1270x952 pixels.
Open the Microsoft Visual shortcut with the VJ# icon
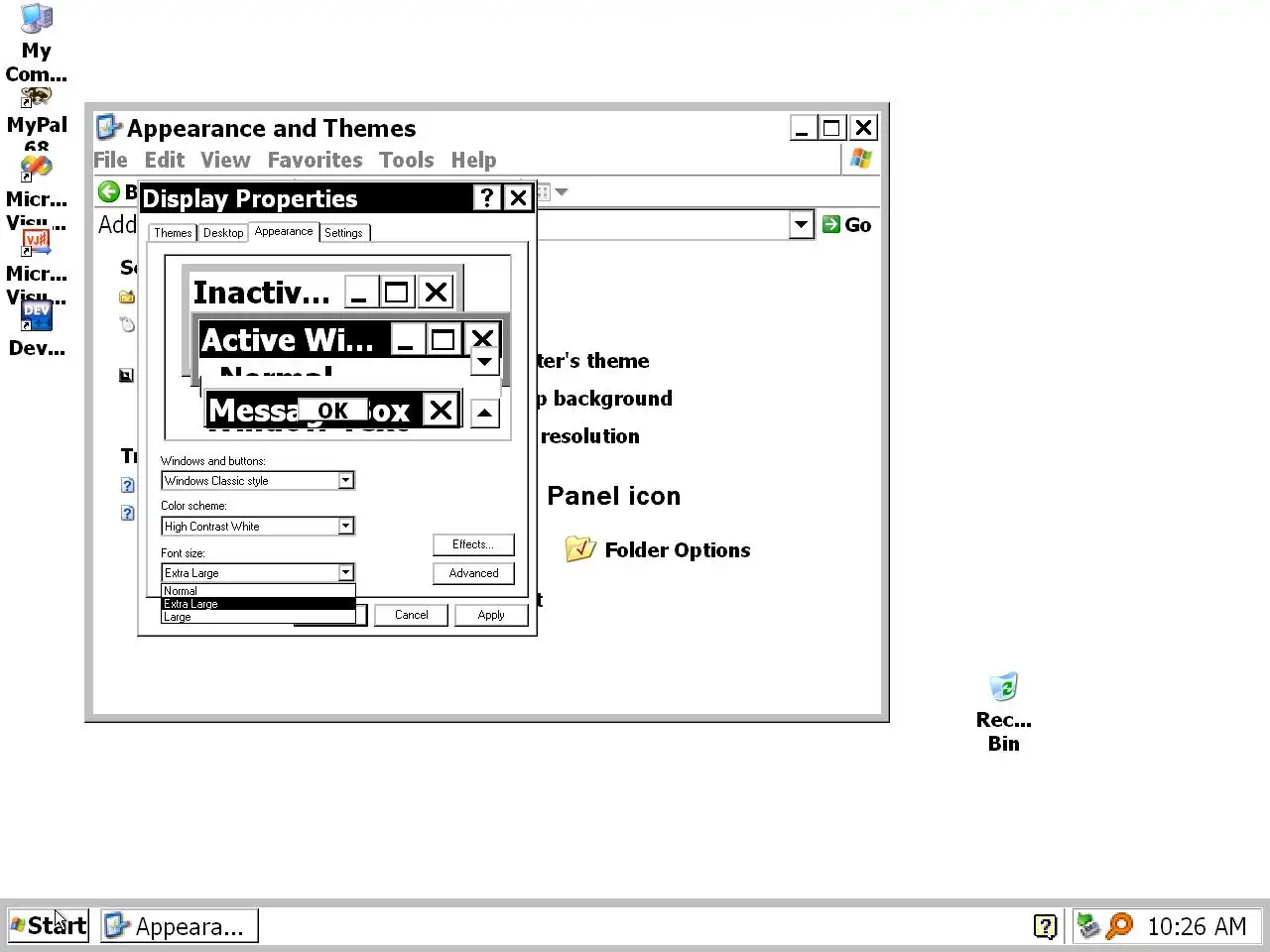point(37,268)
